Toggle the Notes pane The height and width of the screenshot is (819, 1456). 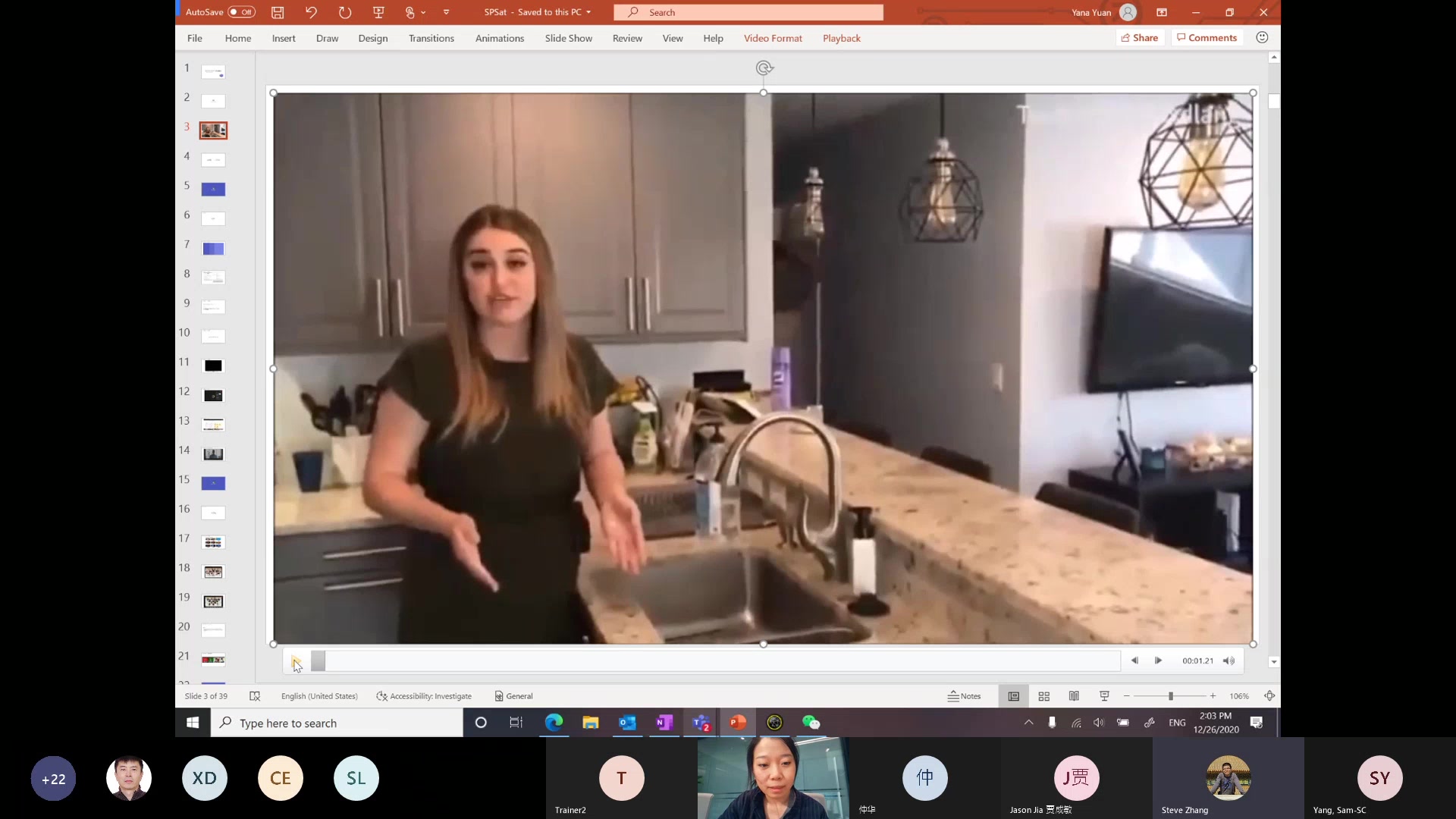(x=964, y=696)
